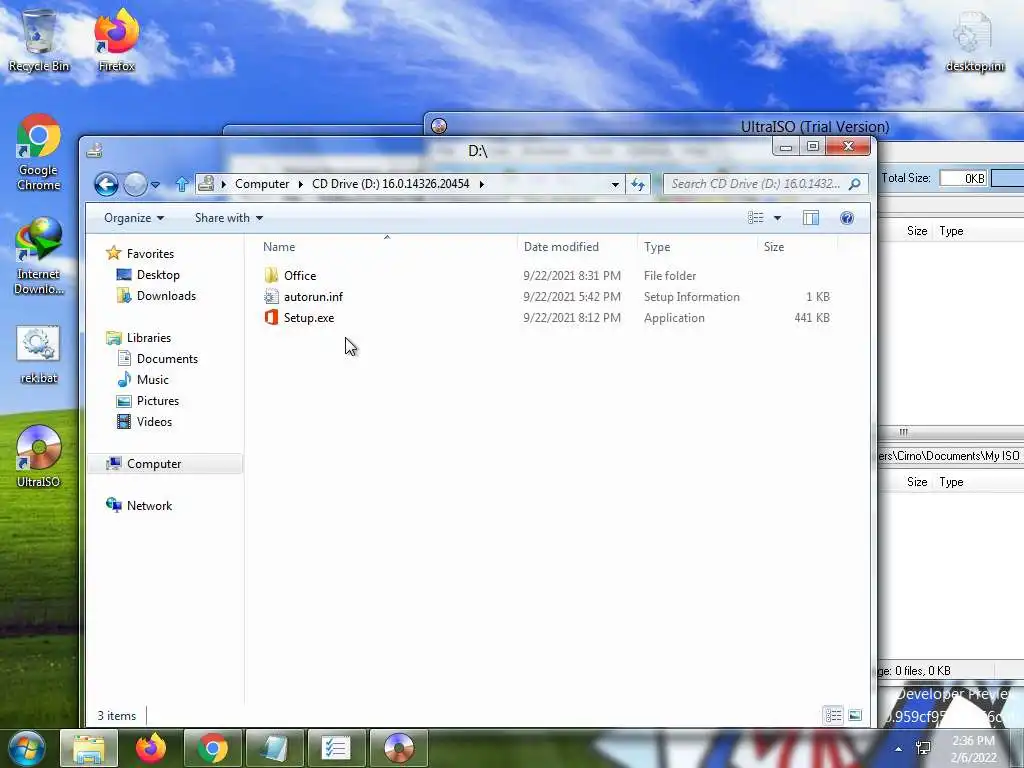Sort files by Date modified column
1024x768 pixels.
coord(561,247)
